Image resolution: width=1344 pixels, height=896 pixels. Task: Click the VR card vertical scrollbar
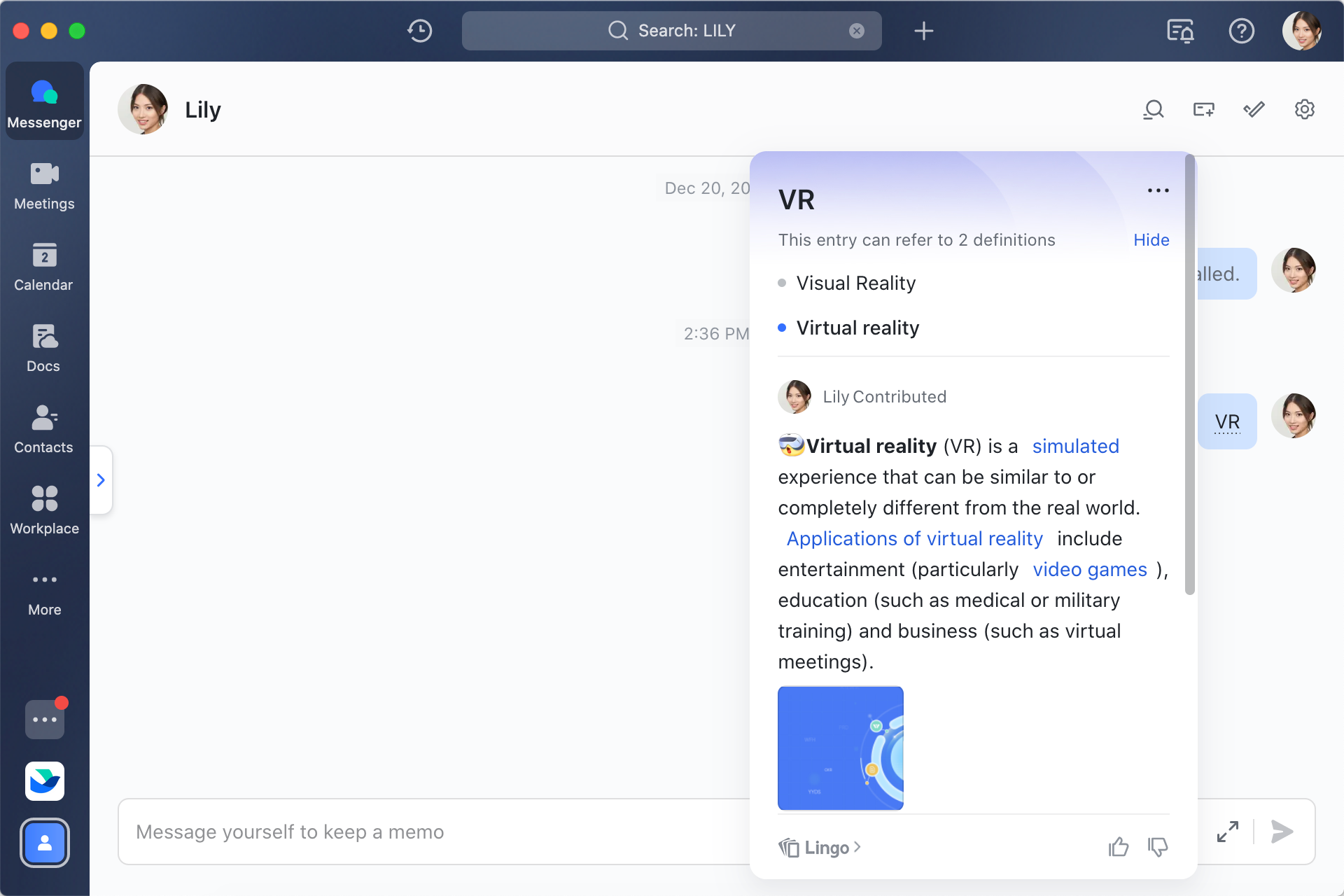point(1189,378)
